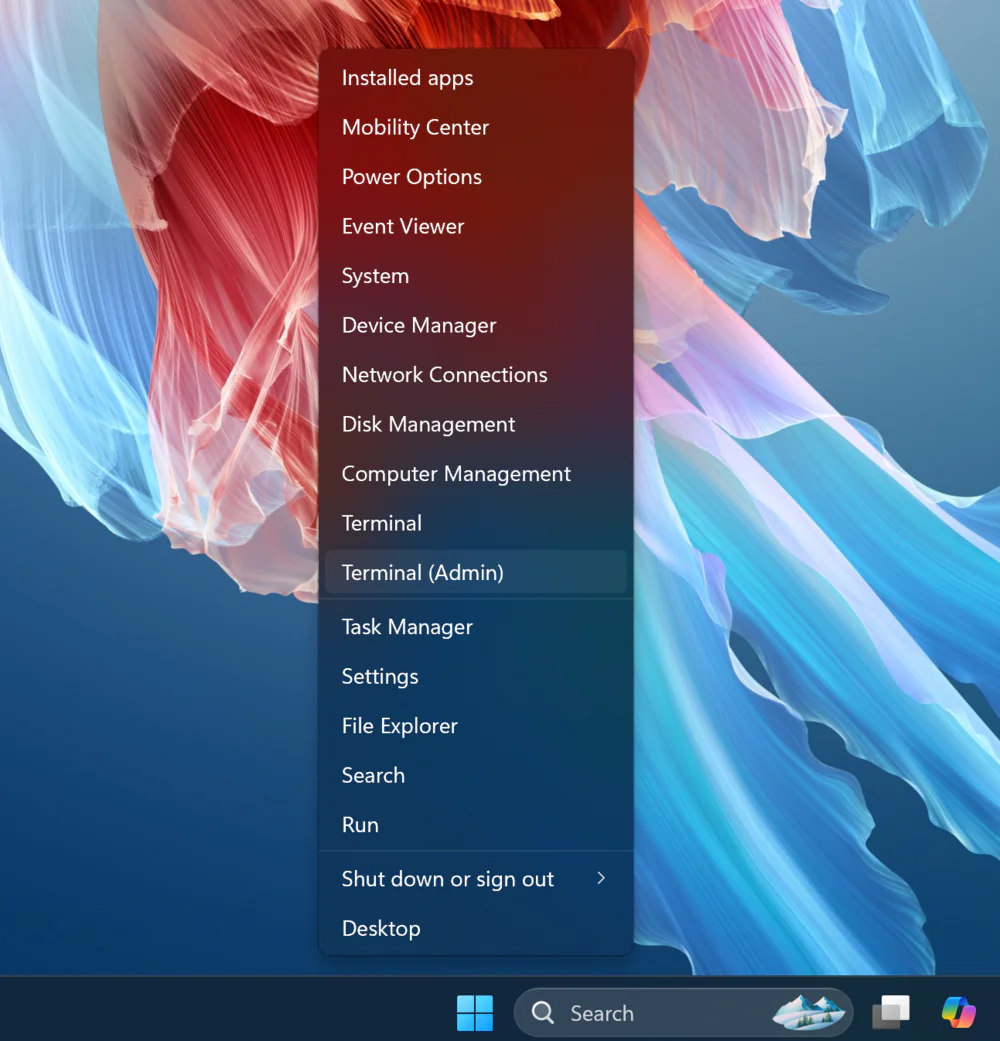Click the Windows Start button

click(x=475, y=1012)
